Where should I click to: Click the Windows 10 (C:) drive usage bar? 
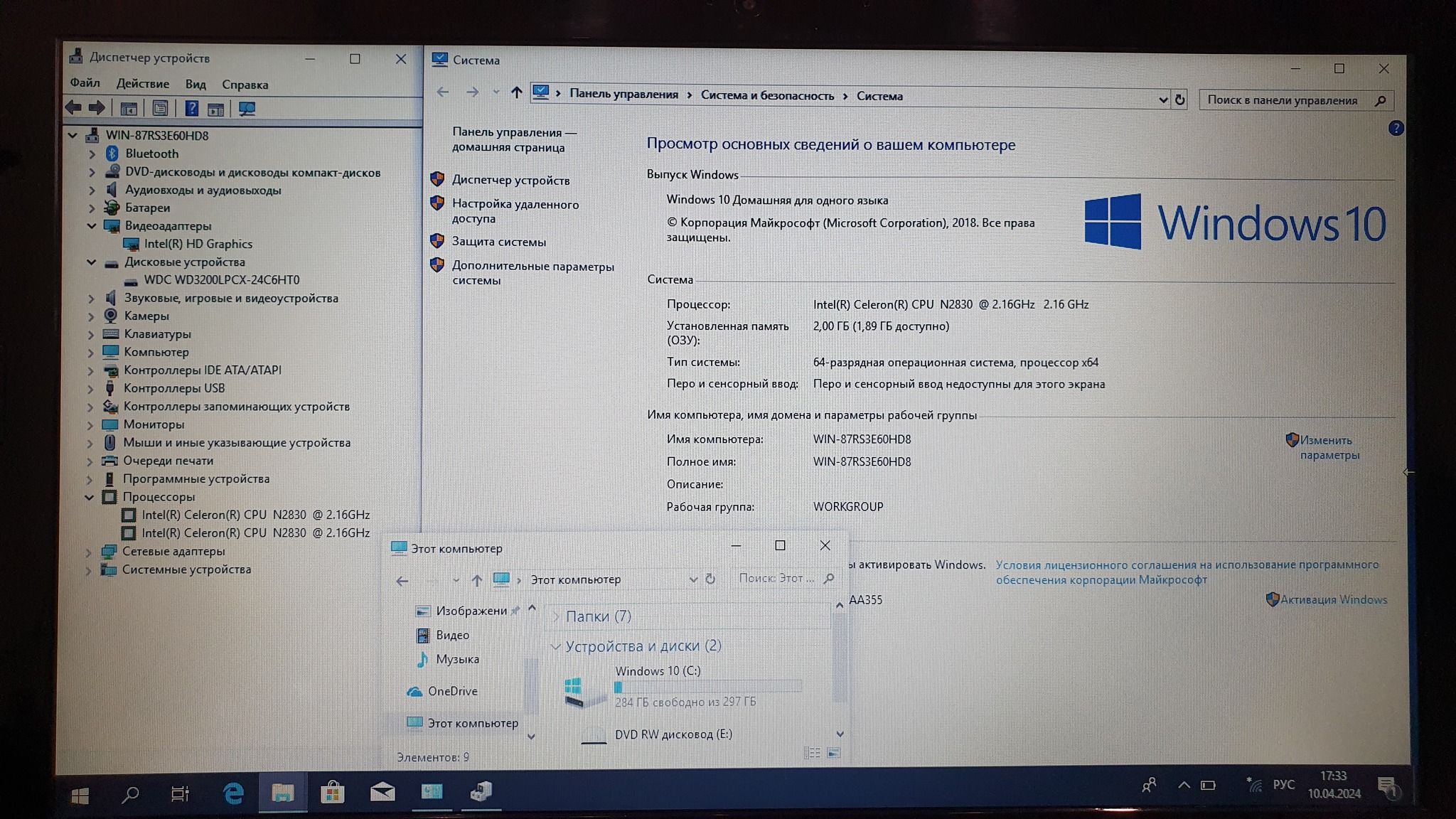click(708, 687)
